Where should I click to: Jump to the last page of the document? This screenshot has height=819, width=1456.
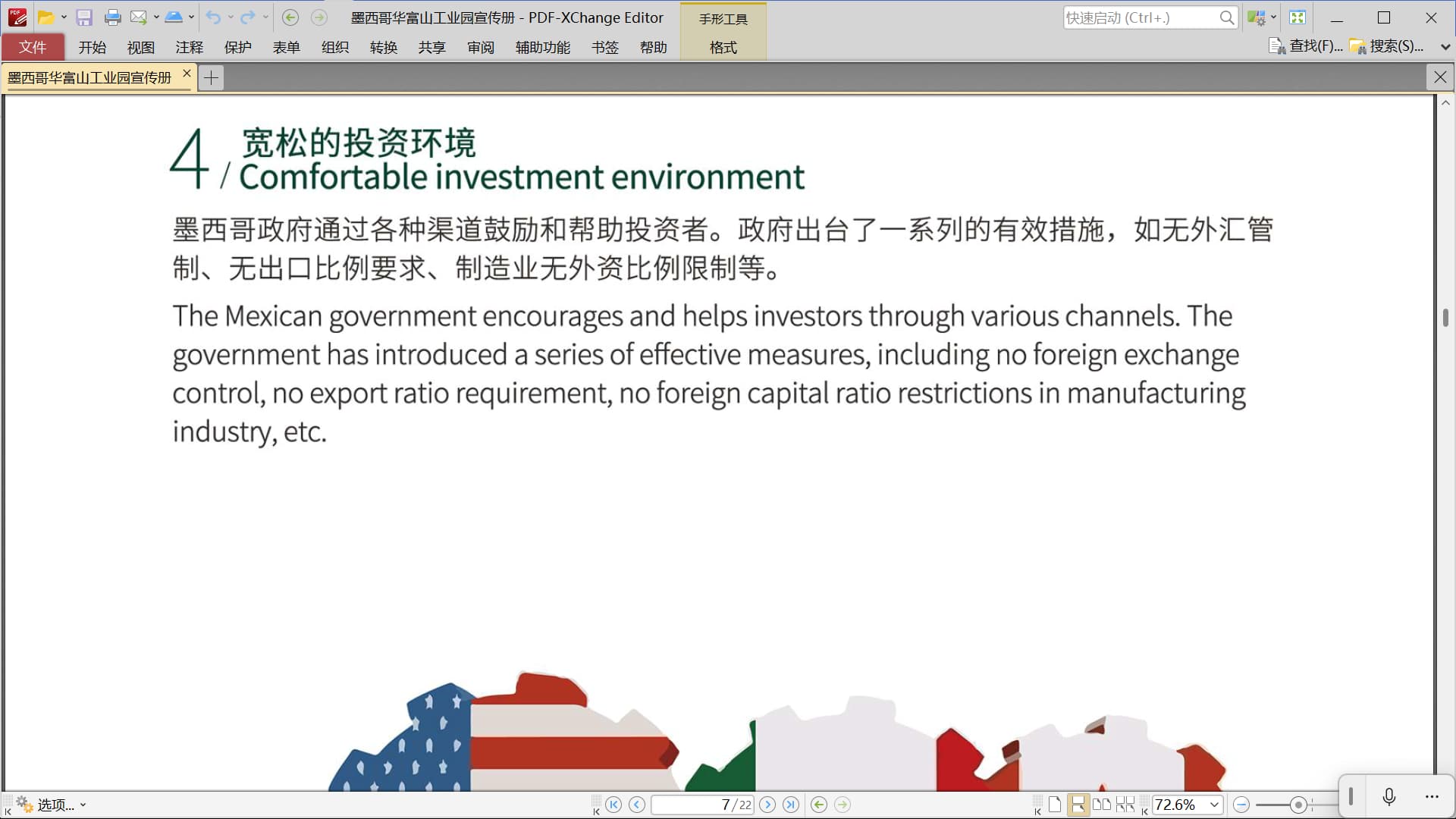(791, 805)
